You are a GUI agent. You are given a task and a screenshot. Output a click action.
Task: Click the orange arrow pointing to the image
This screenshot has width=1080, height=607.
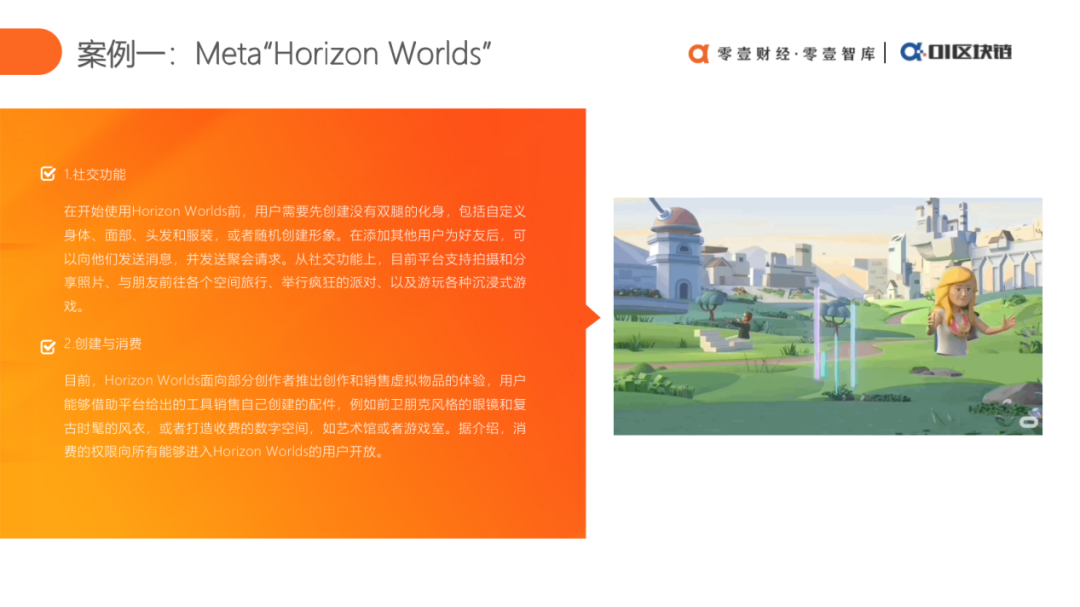(593, 318)
